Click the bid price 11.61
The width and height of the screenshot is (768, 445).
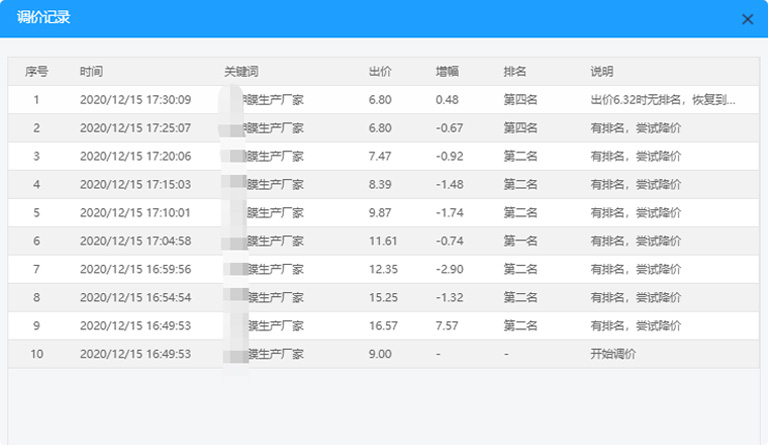pyautogui.click(x=383, y=241)
